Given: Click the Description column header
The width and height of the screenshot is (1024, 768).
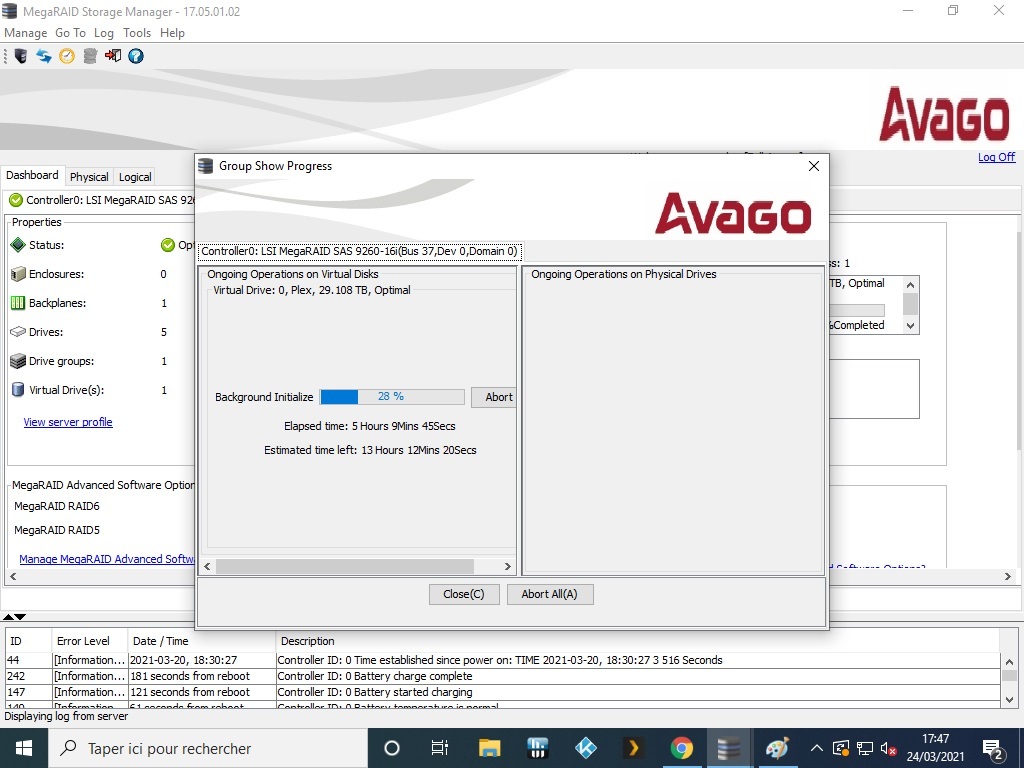Looking at the screenshot, I should tap(637, 641).
